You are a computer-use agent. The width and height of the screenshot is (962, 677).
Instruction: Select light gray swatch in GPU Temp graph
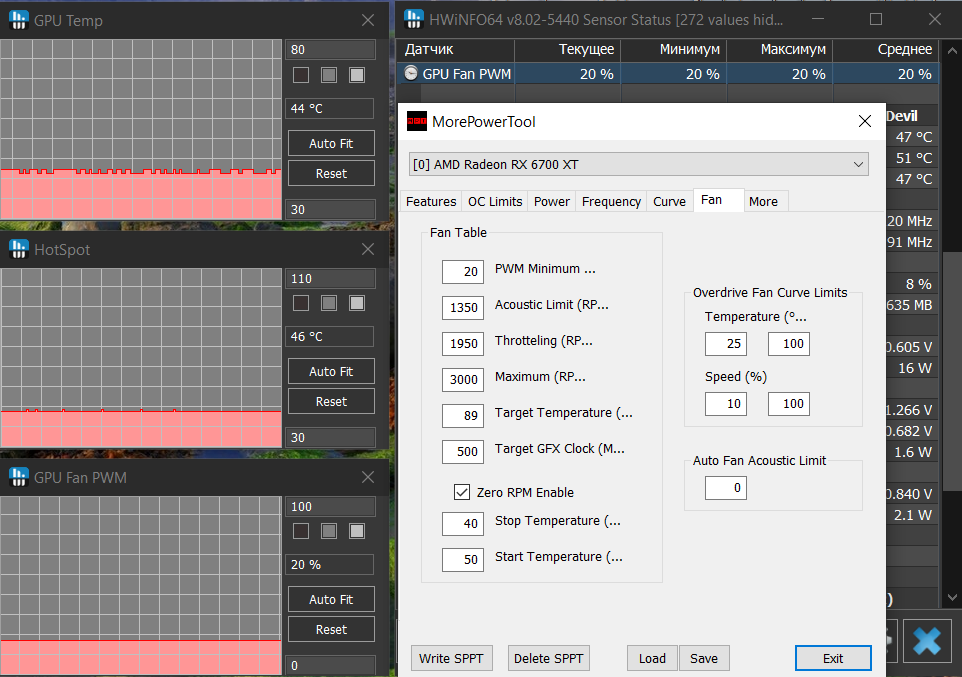point(357,75)
